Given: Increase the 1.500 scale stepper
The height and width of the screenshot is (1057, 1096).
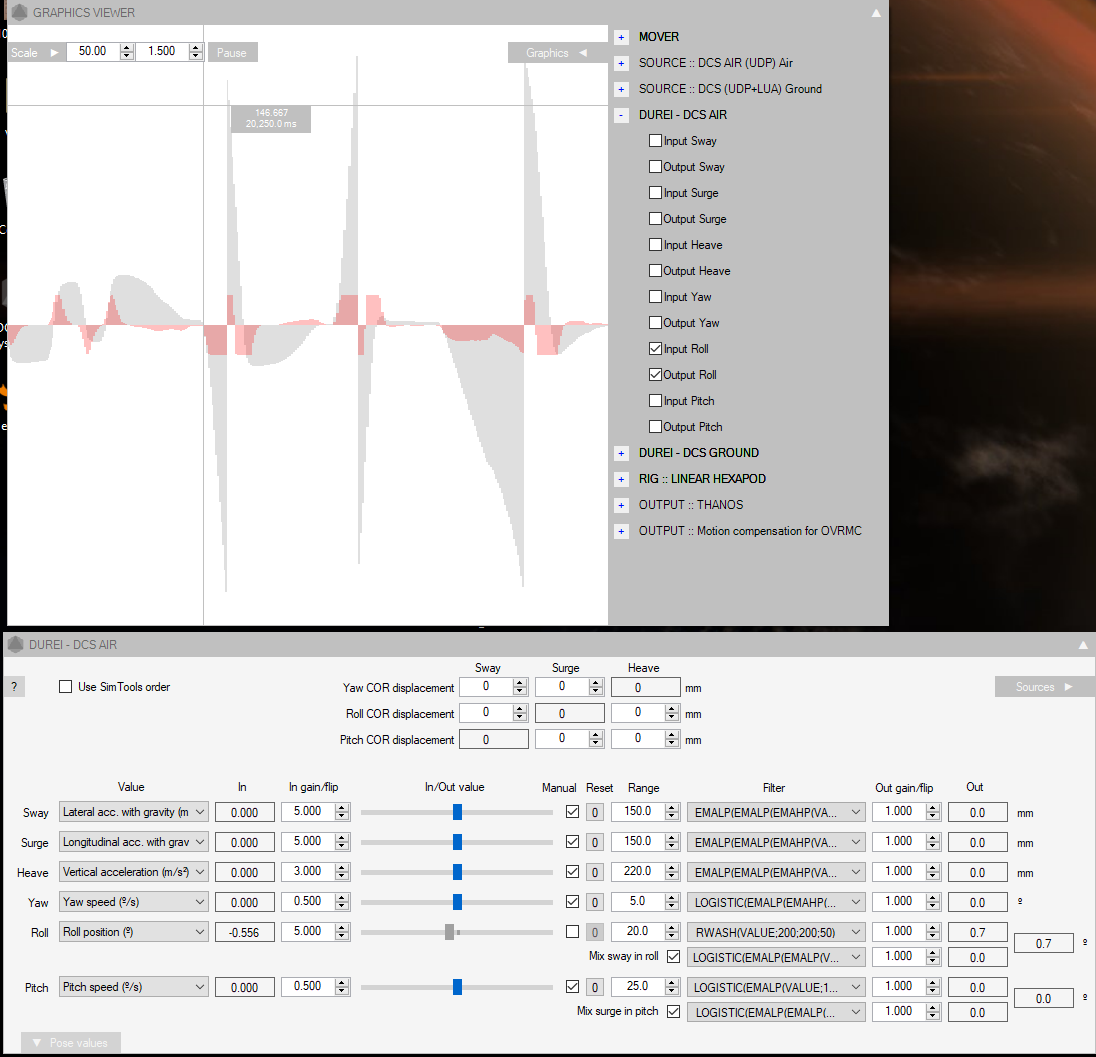Looking at the screenshot, I should coord(196,48).
